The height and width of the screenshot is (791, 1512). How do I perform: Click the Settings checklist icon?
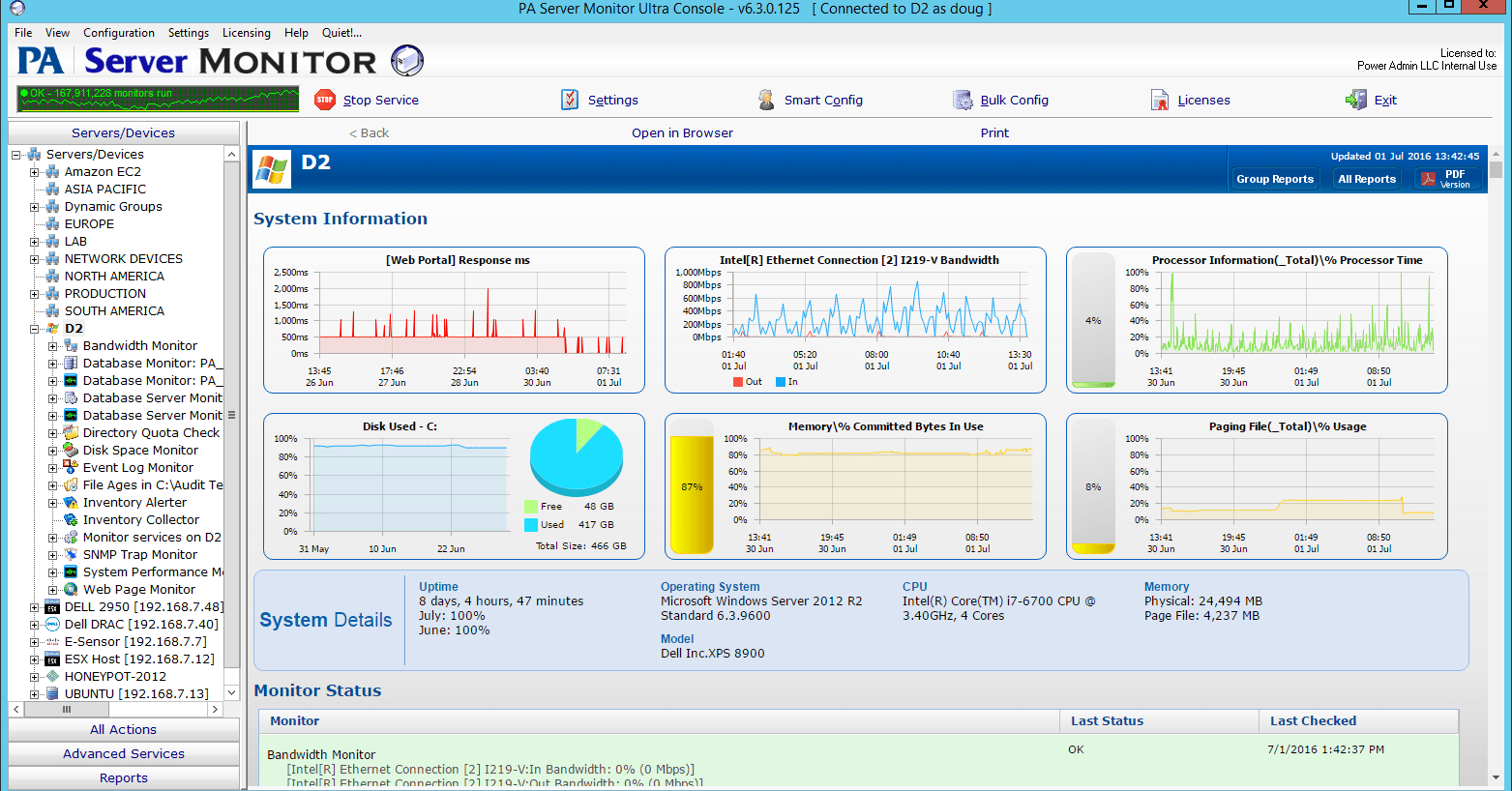[x=570, y=100]
